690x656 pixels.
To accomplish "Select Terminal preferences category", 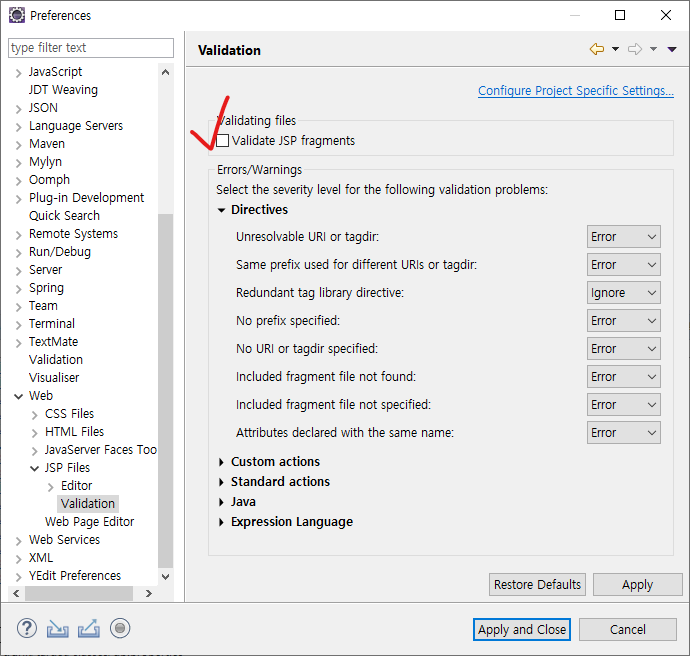I will click(x=51, y=324).
